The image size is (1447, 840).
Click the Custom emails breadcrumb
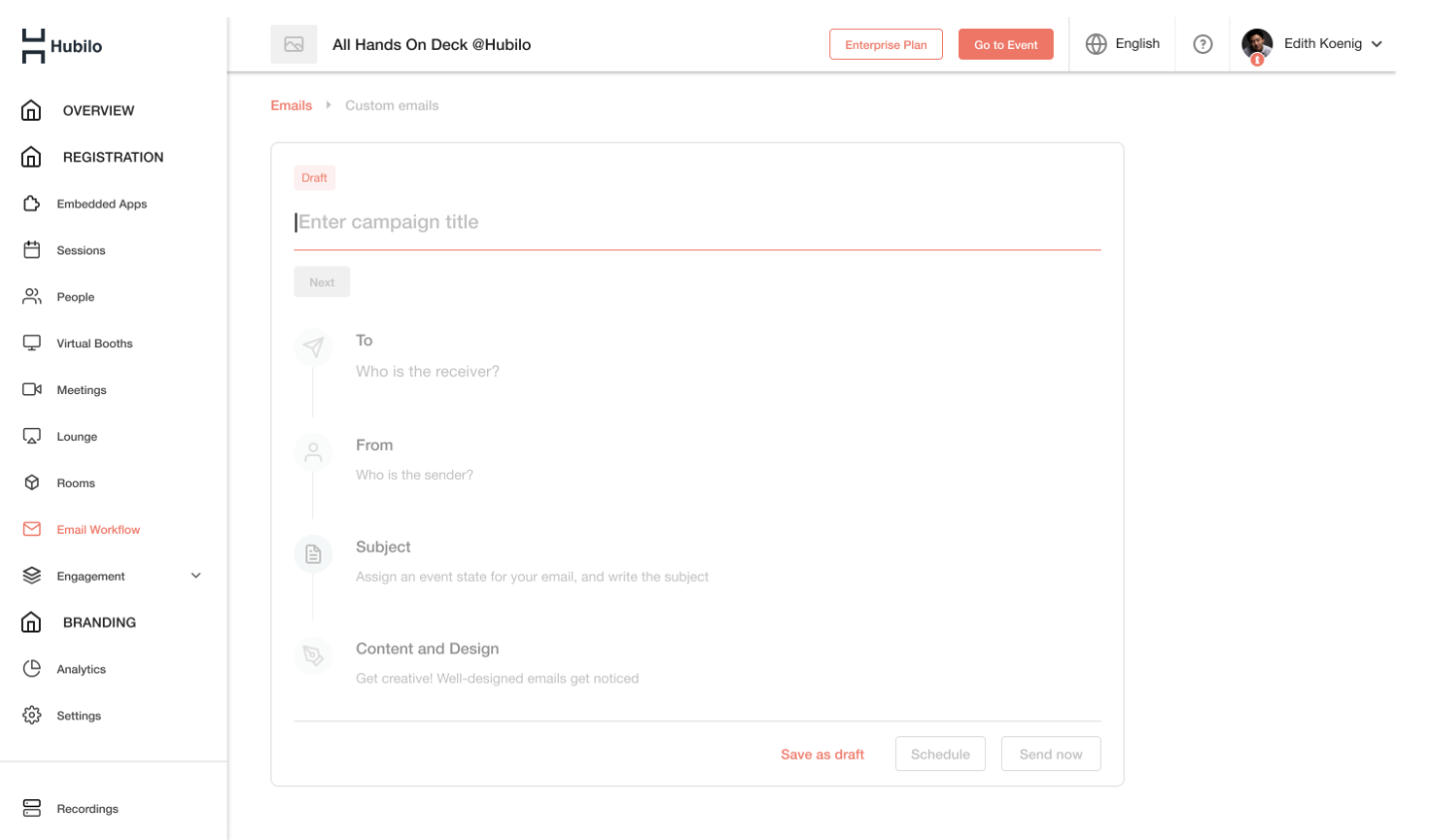point(392,105)
